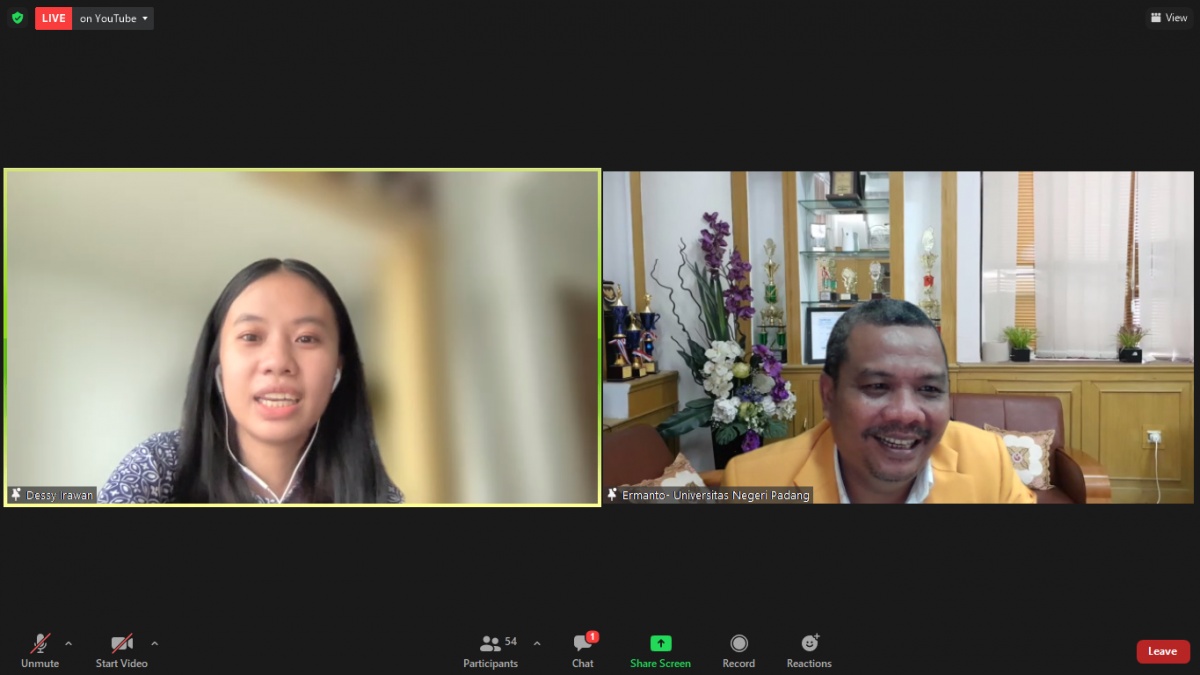Click the red Leave meeting button

point(1163,651)
